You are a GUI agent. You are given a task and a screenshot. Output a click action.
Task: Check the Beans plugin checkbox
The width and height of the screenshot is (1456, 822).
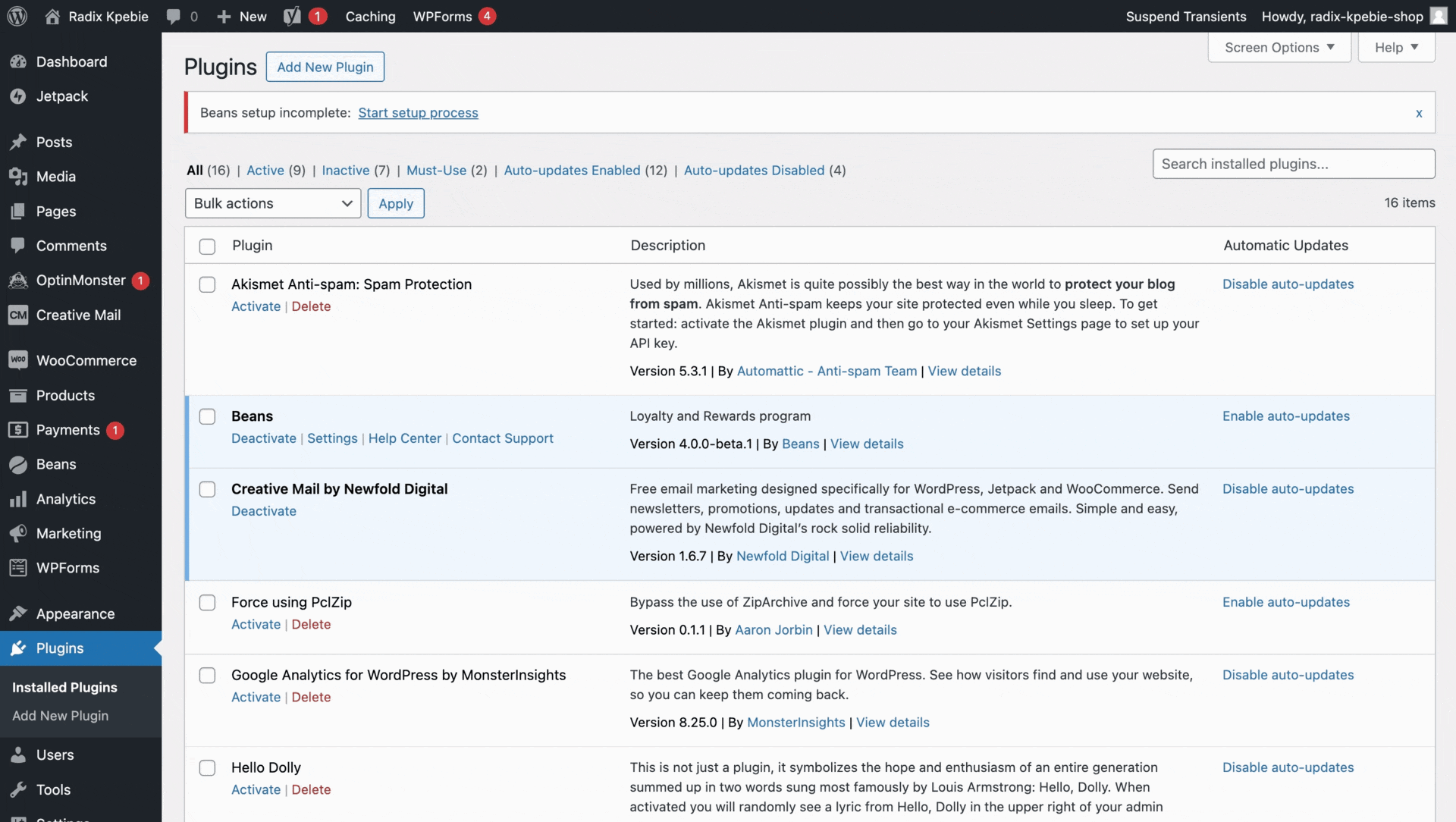point(207,416)
